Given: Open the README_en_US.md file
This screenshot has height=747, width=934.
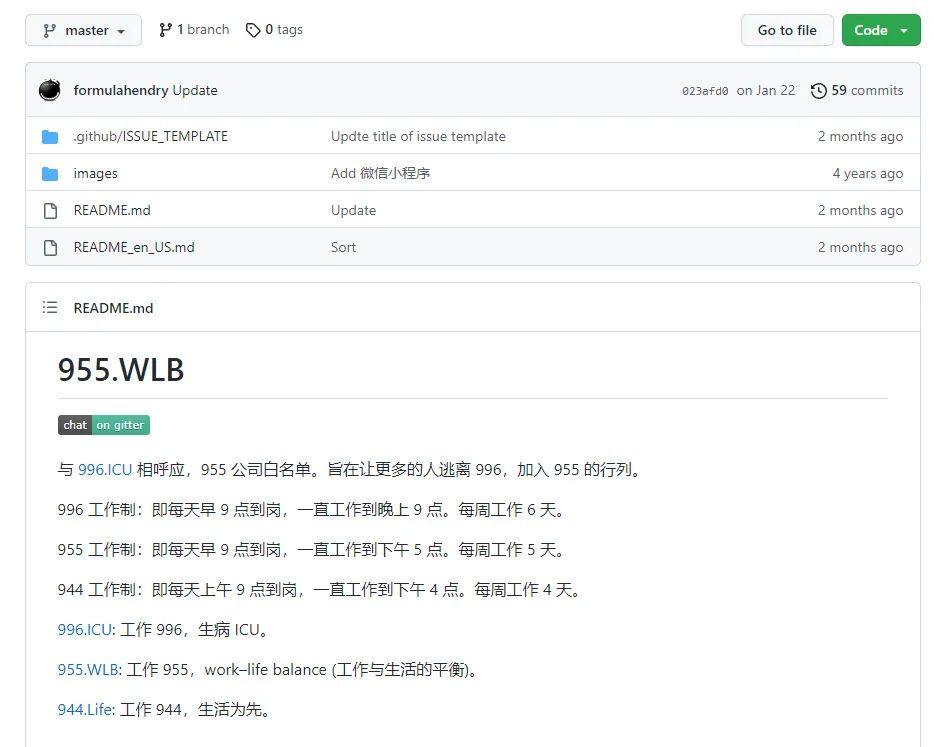Looking at the screenshot, I should [134, 247].
